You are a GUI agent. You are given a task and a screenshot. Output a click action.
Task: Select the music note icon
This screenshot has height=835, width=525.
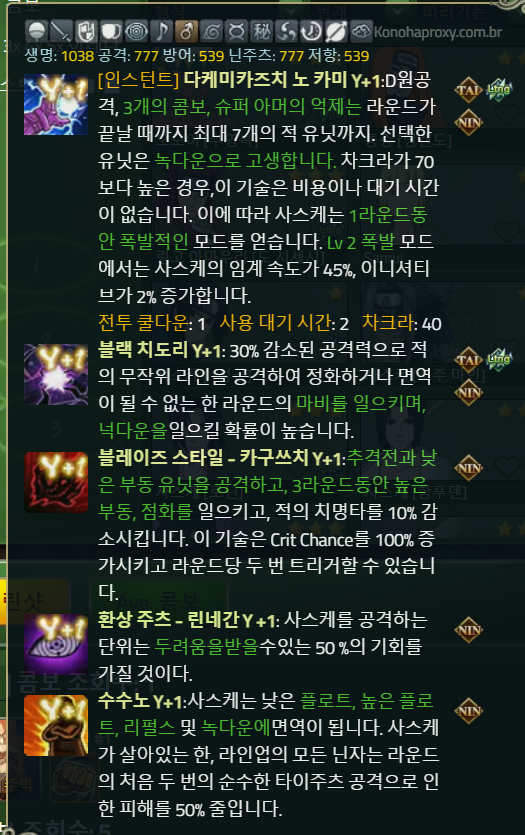tap(161, 32)
